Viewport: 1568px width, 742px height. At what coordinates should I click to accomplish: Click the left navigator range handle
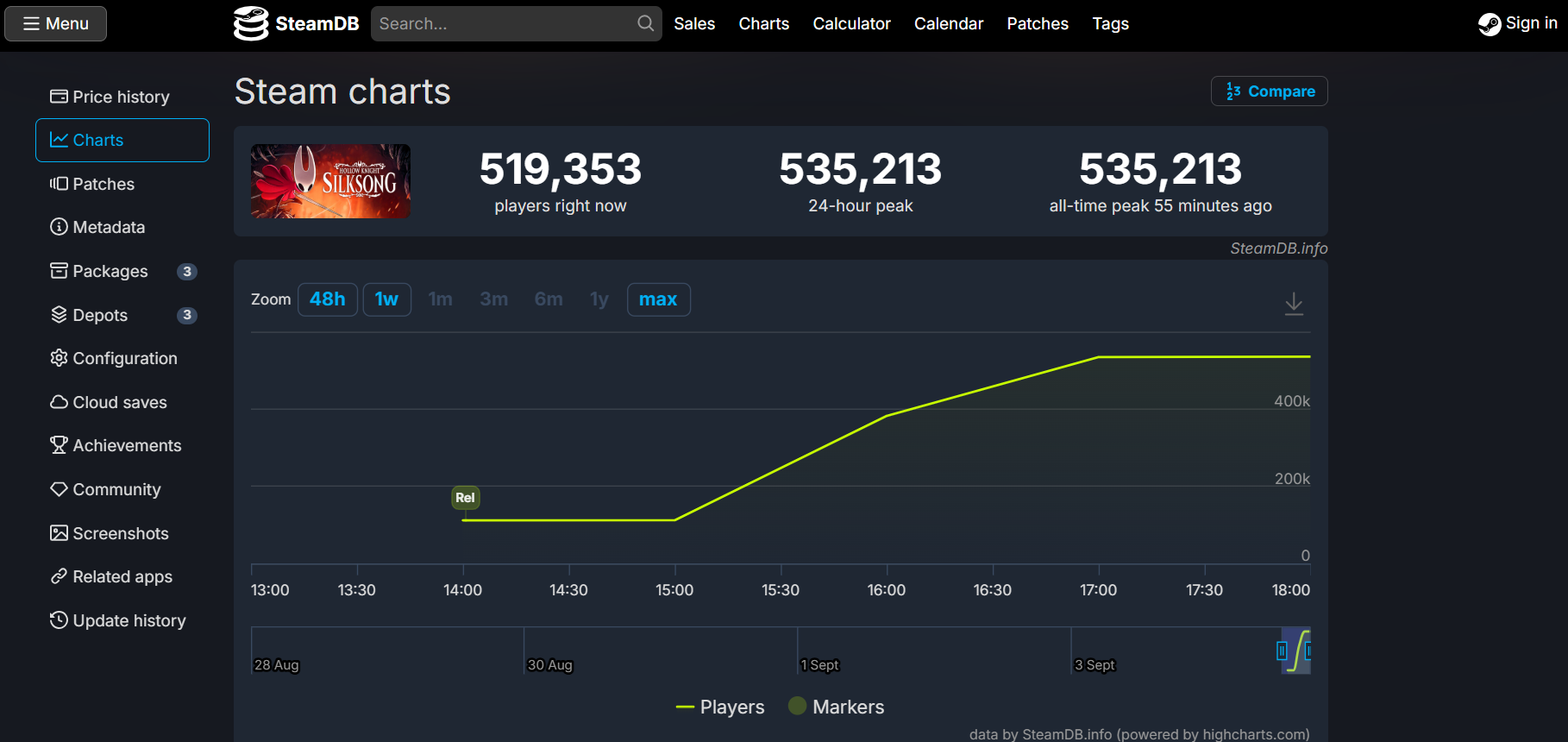(1282, 651)
